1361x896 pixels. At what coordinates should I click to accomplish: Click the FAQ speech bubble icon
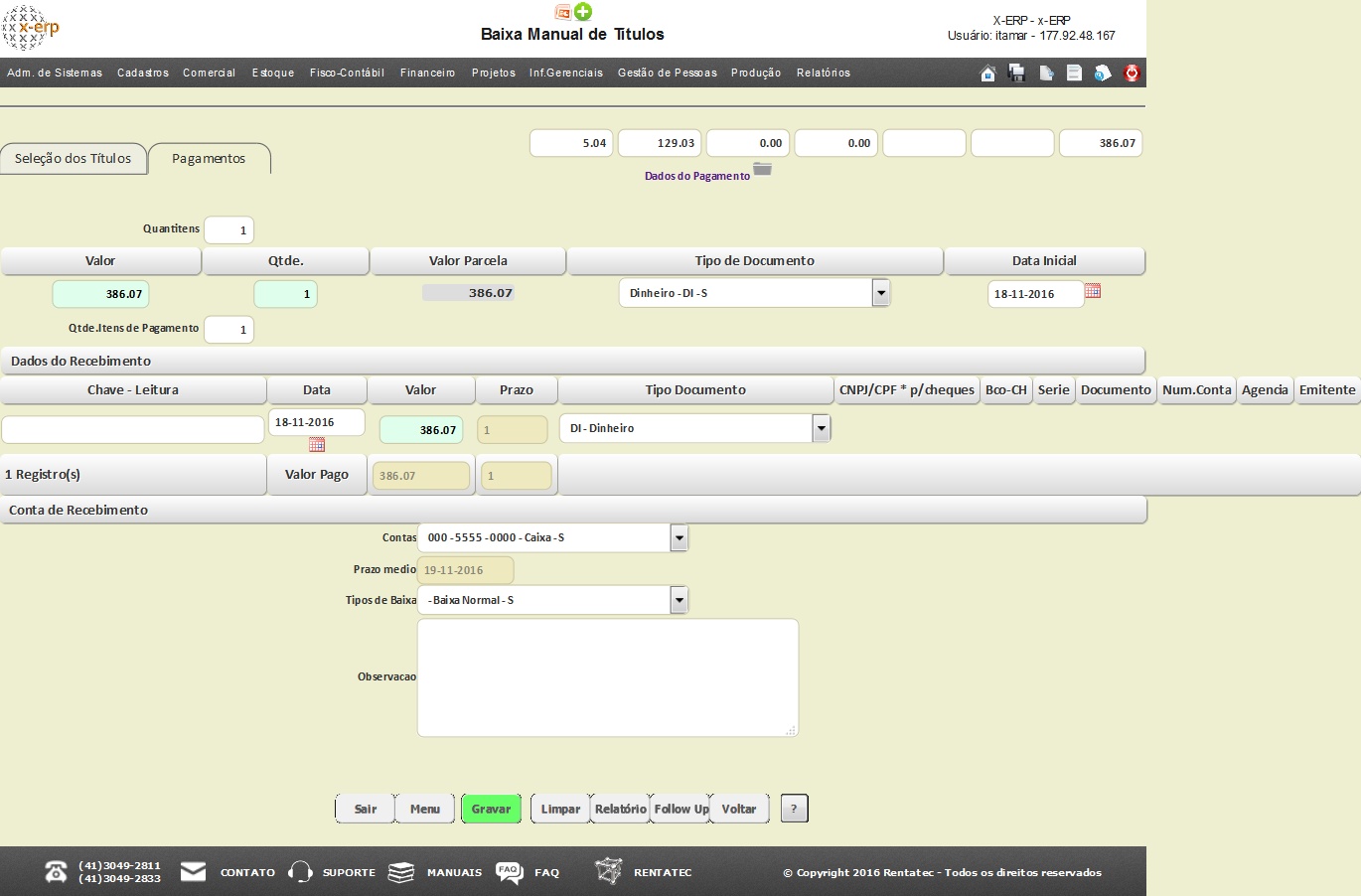click(x=509, y=872)
